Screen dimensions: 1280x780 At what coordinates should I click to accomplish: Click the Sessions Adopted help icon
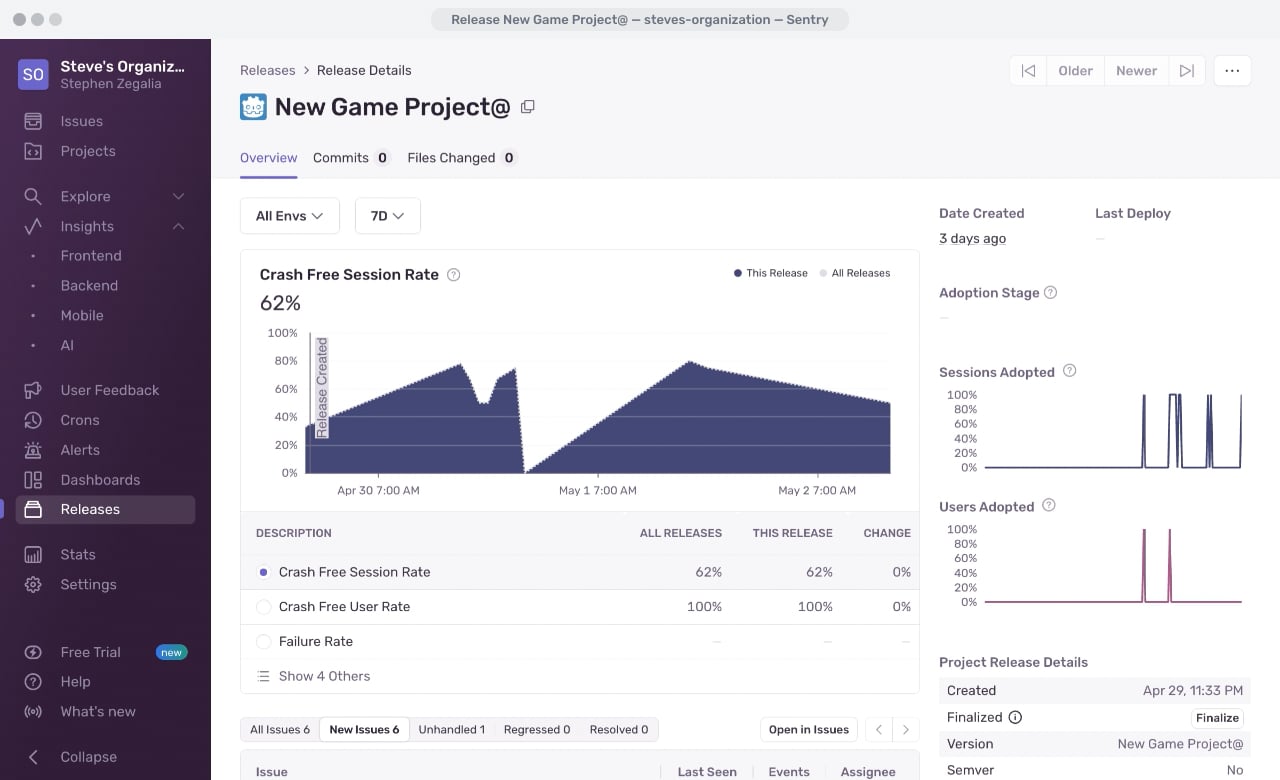[1069, 371]
